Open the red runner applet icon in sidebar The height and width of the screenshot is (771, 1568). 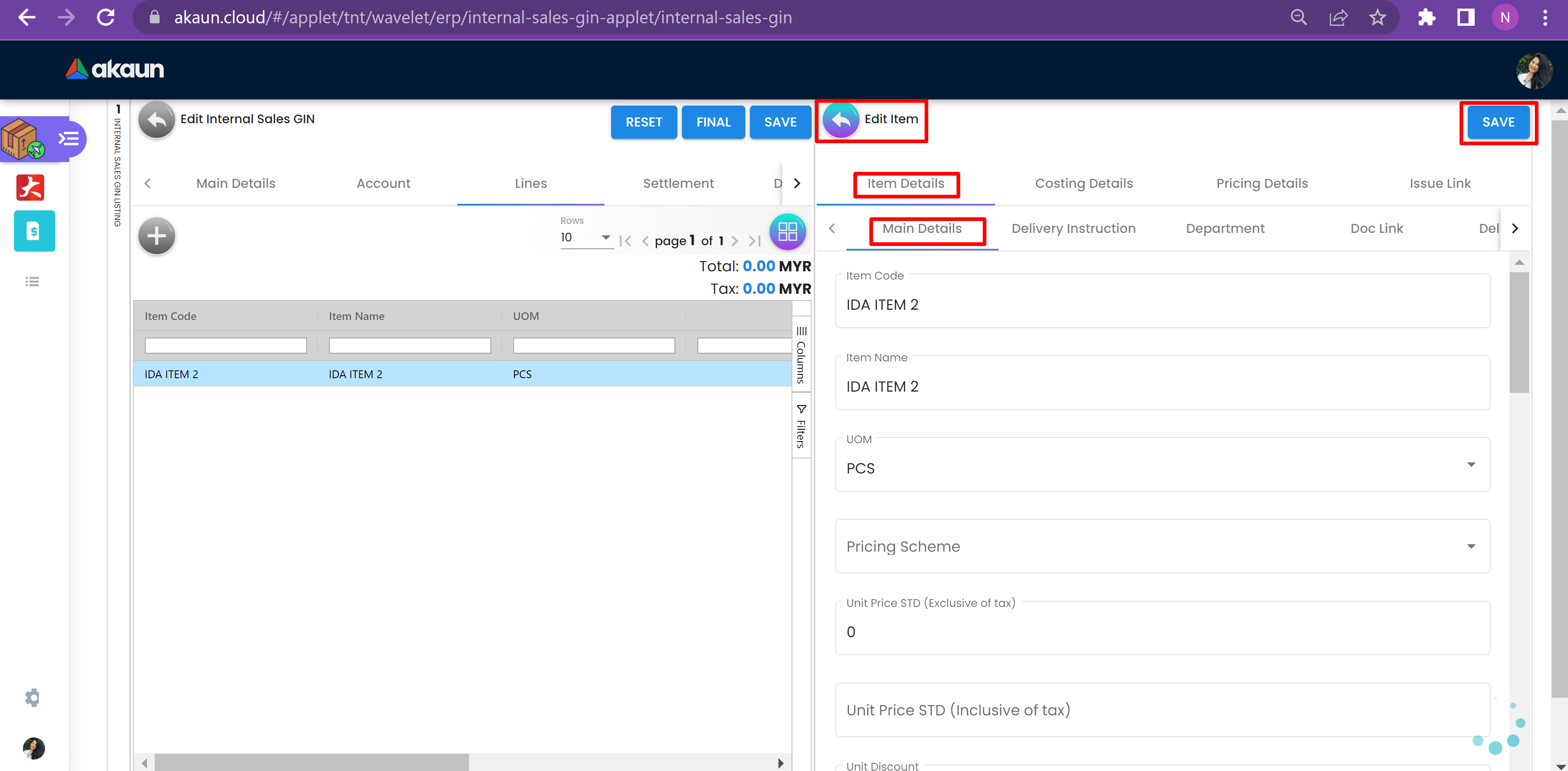tap(30, 187)
